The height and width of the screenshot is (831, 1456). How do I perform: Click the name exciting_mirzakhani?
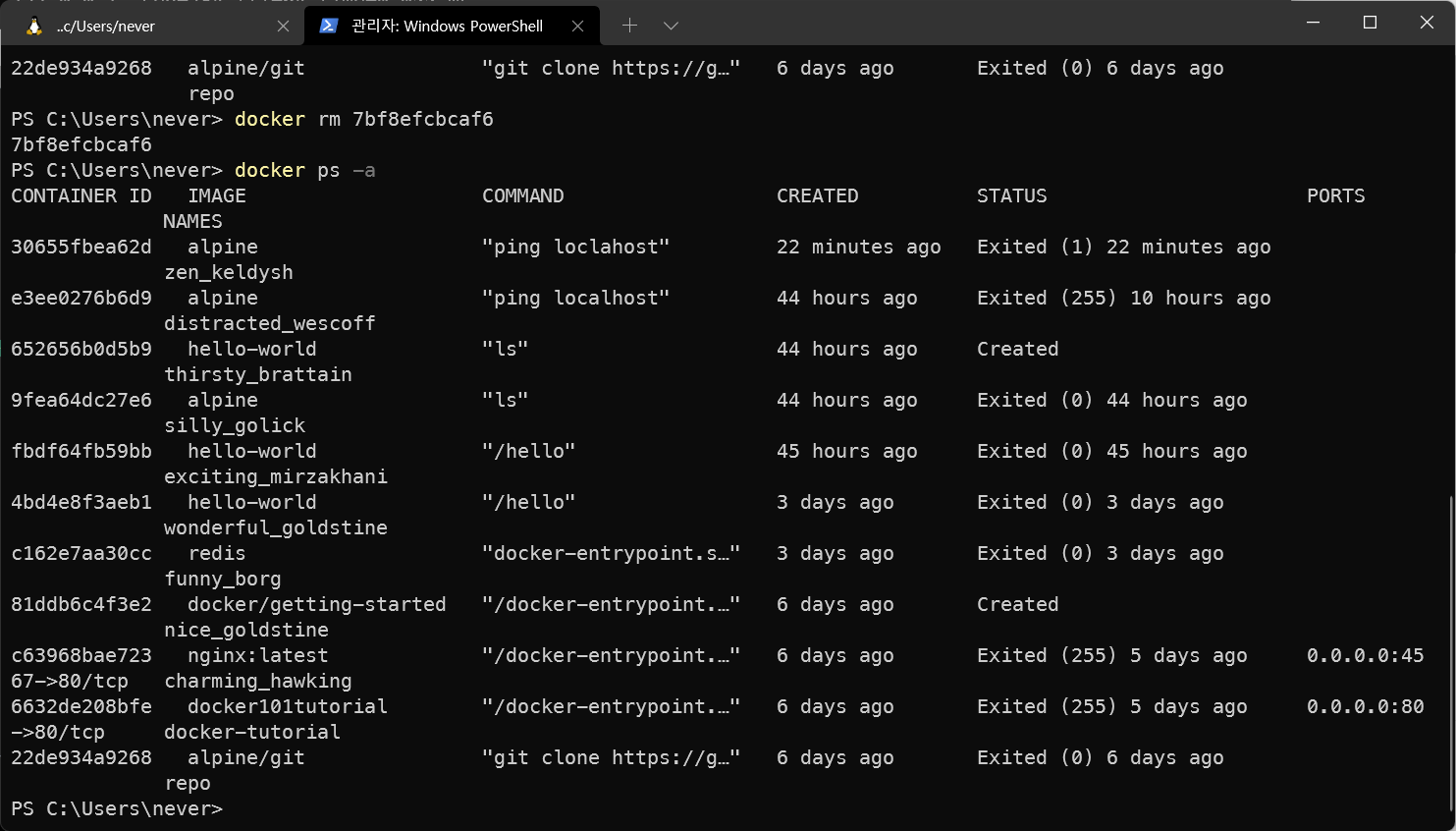(x=276, y=476)
